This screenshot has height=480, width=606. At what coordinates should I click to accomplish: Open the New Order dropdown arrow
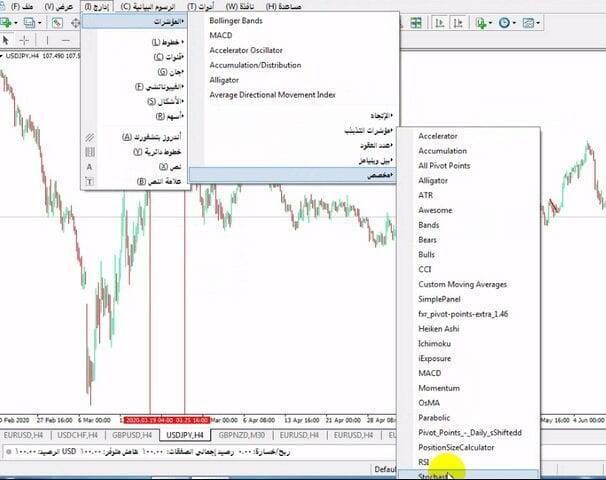(x=16, y=23)
